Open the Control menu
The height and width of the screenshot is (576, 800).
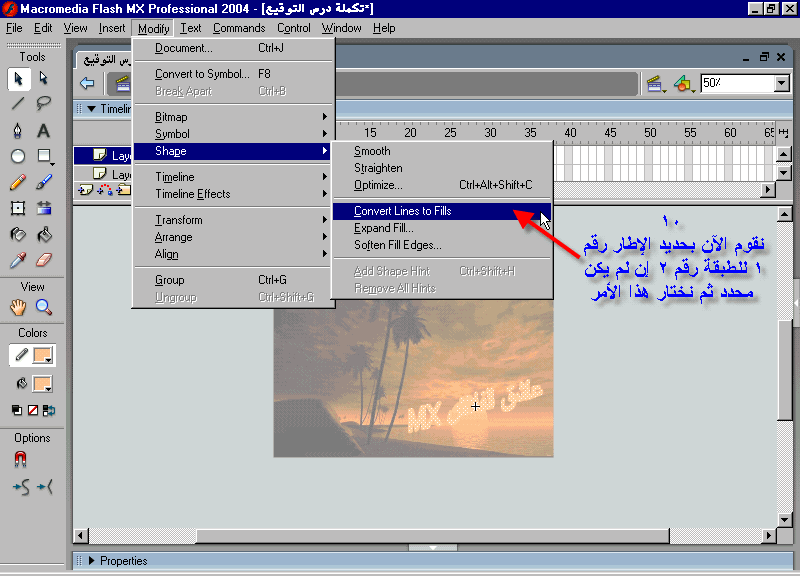point(294,28)
